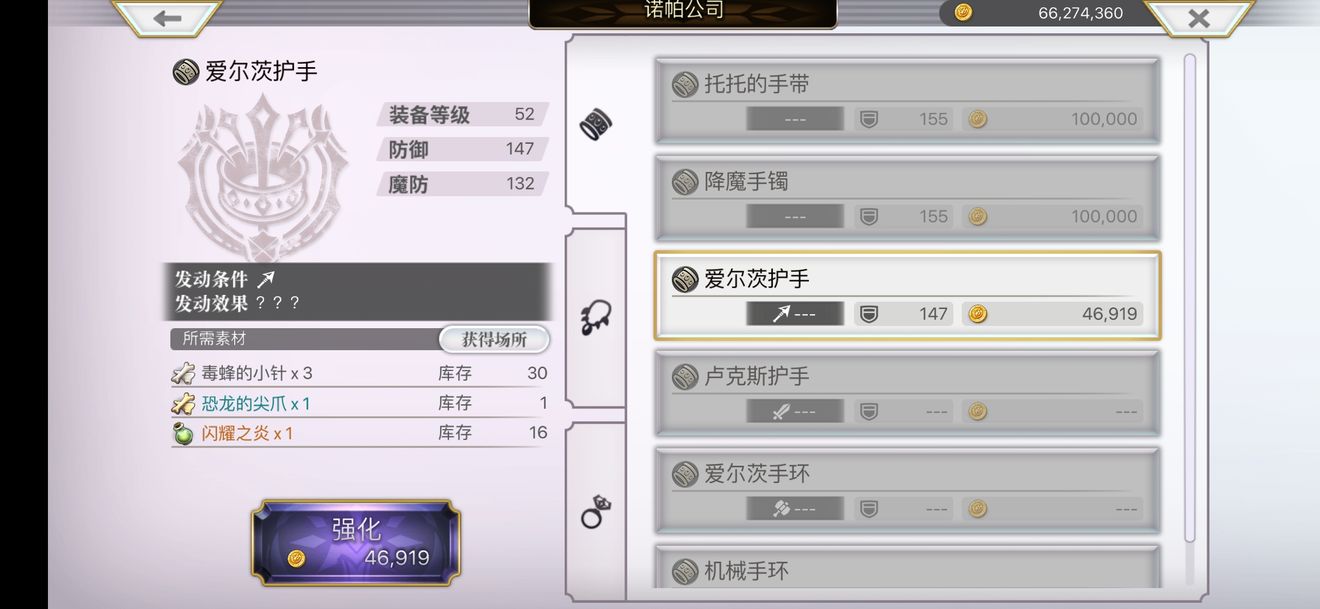
Task: Click bracelet icon beside 爱尔茨护手 title
Action: click(185, 71)
